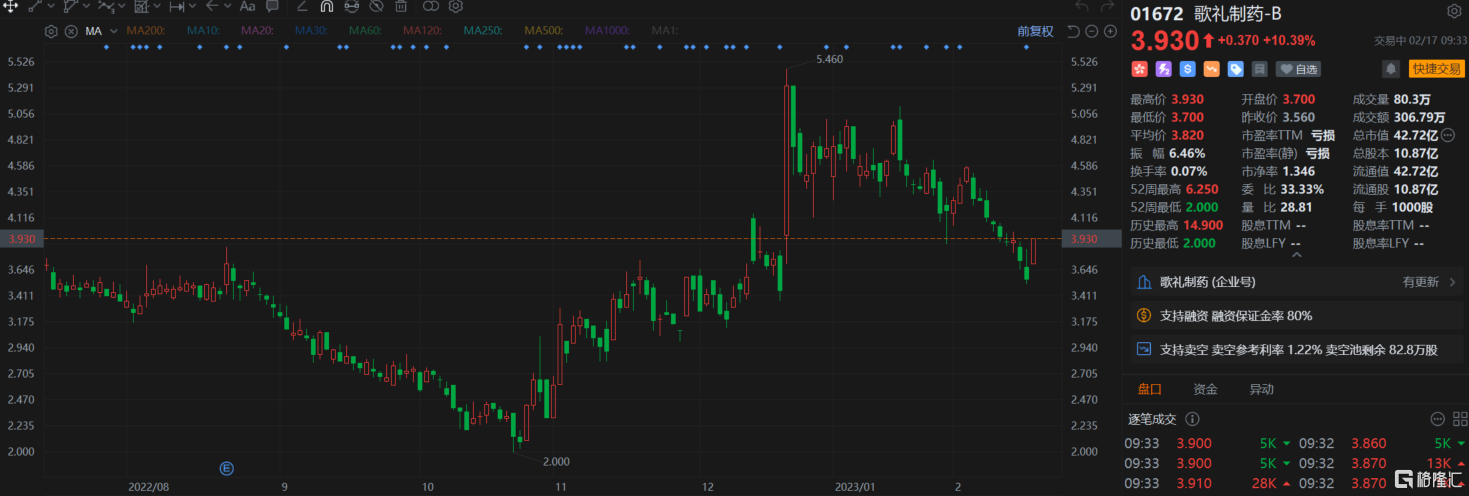
Task: Click the 5.460 high price label
Action: coord(830,60)
